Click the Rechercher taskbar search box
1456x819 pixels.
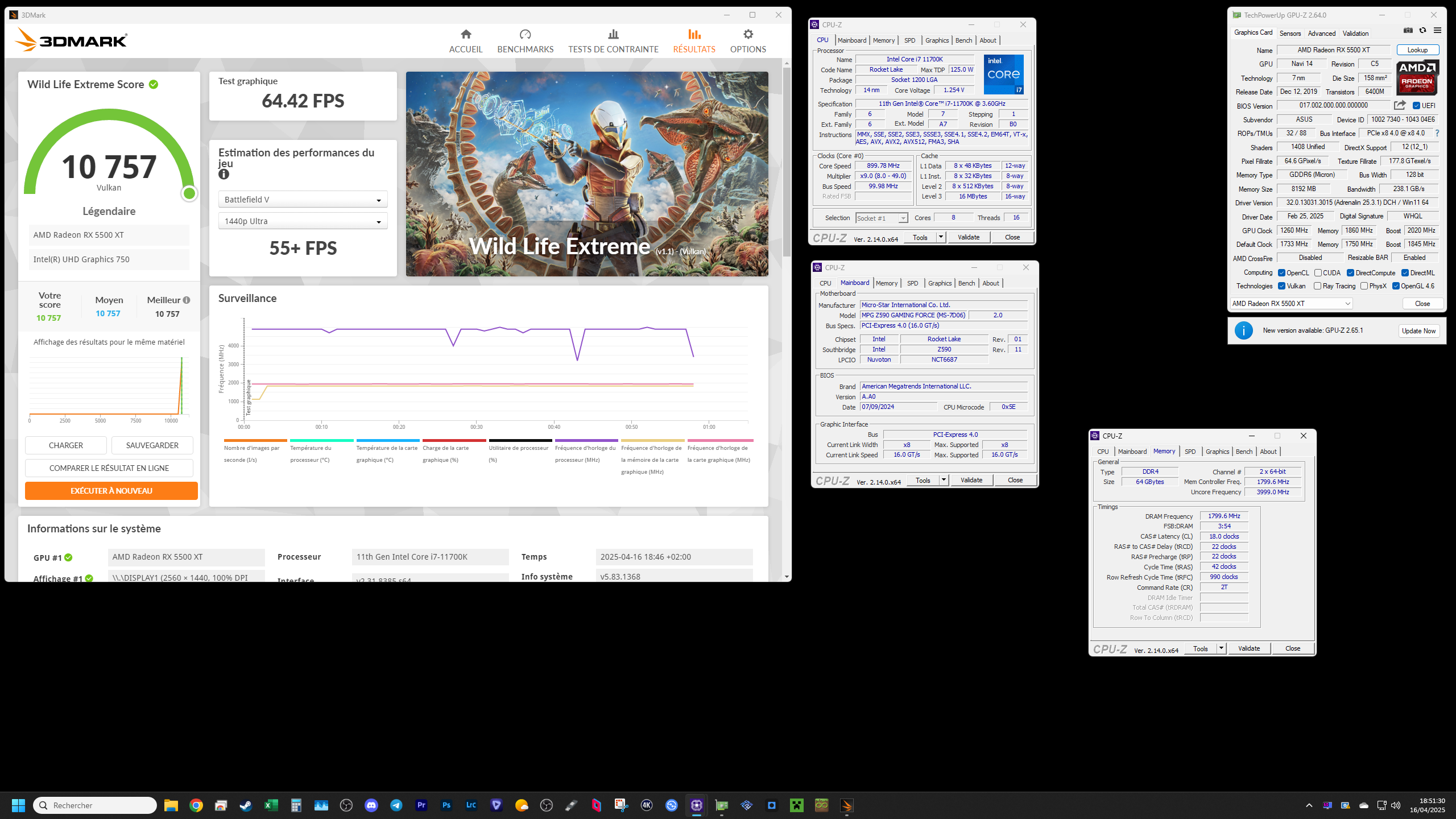95,805
